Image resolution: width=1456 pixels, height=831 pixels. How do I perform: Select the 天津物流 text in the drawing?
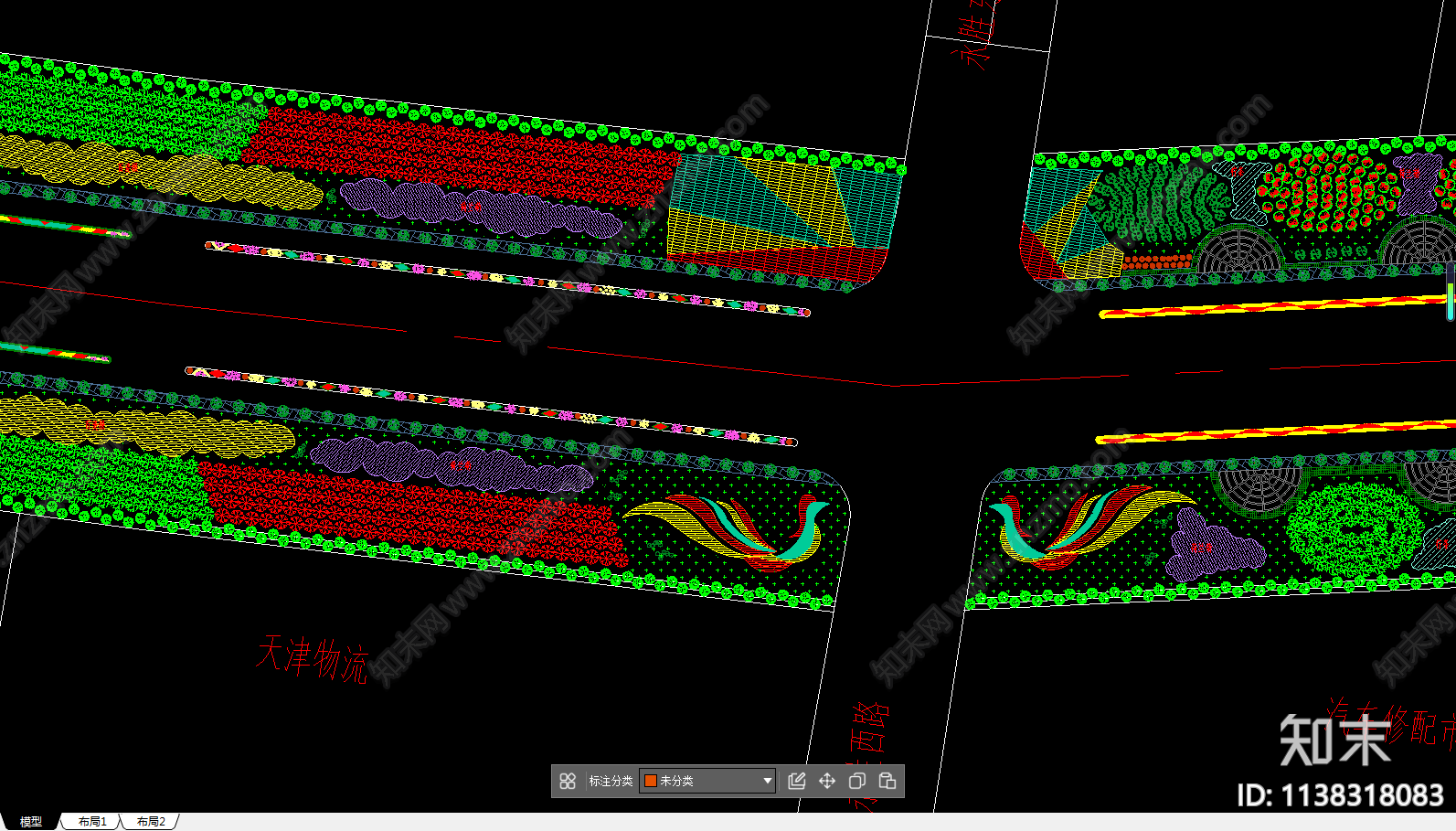pyautogui.click(x=313, y=659)
